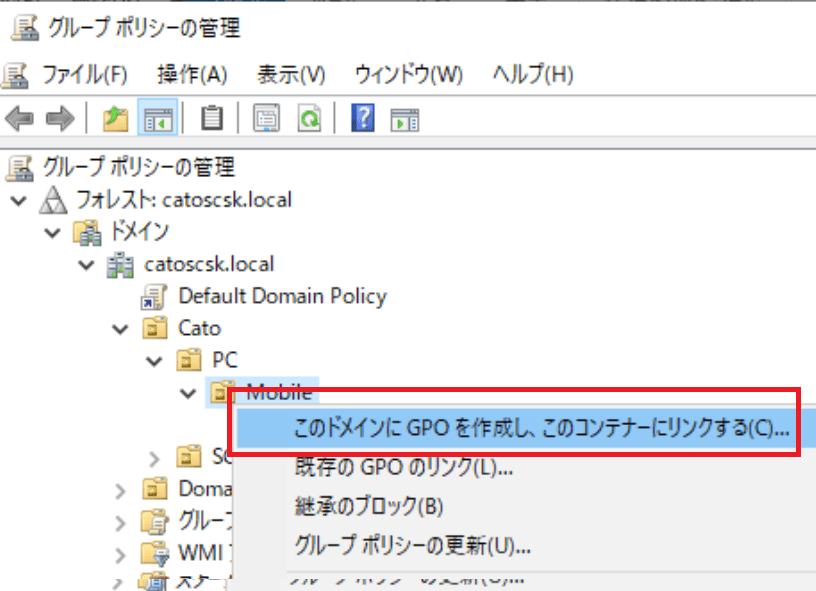Open the 操作(A) menu
The height and width of the screenshot is (591, 816).
click(x=192, y=74)
